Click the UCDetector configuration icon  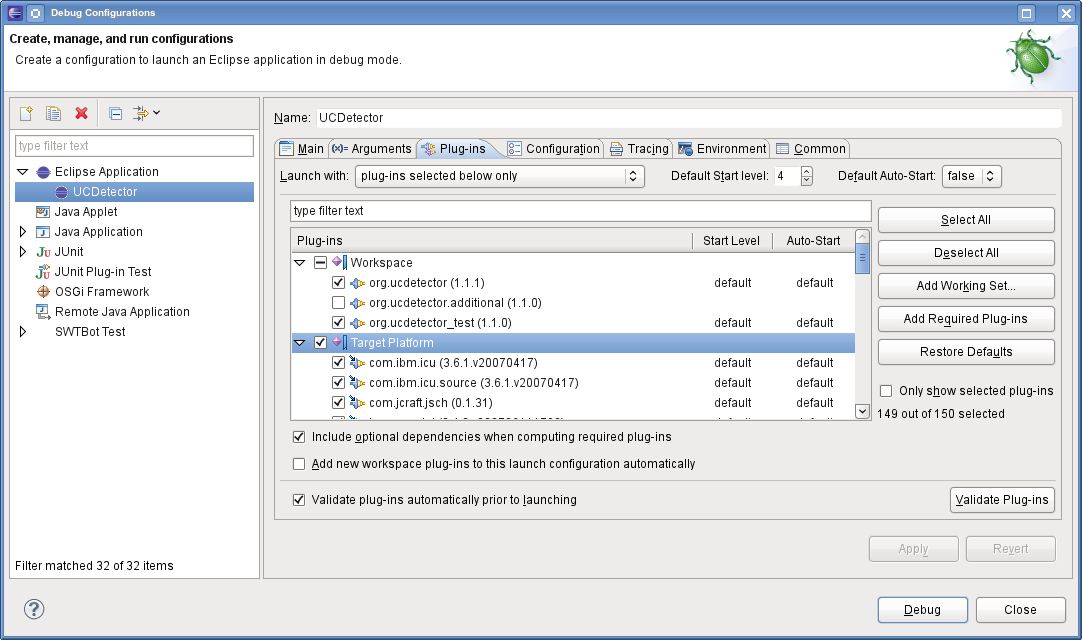coord(62,192)
